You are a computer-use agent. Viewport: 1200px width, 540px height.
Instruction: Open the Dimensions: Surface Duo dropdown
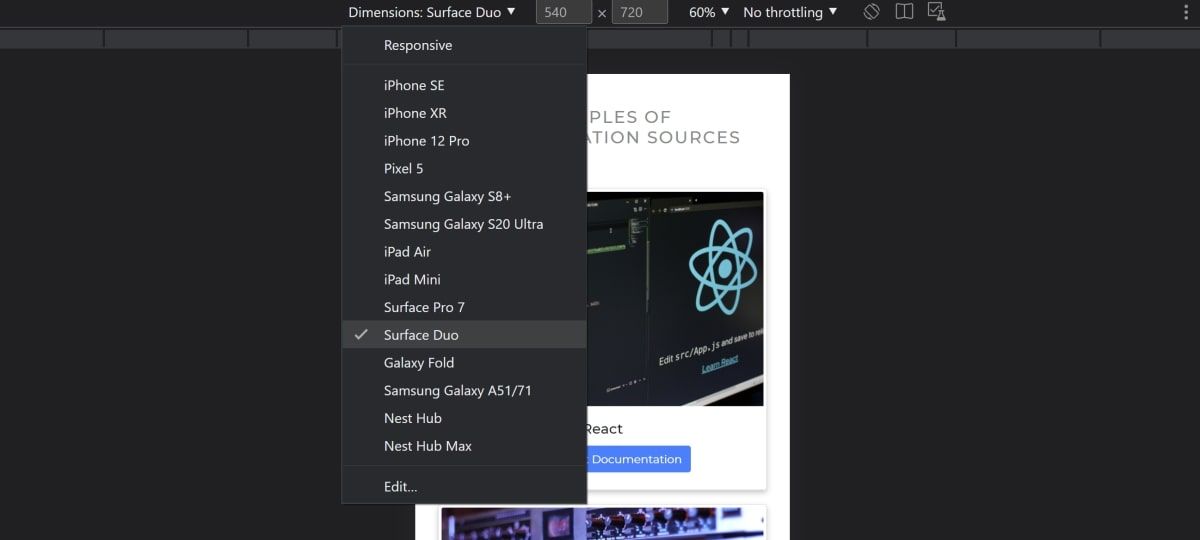(432, 12)
